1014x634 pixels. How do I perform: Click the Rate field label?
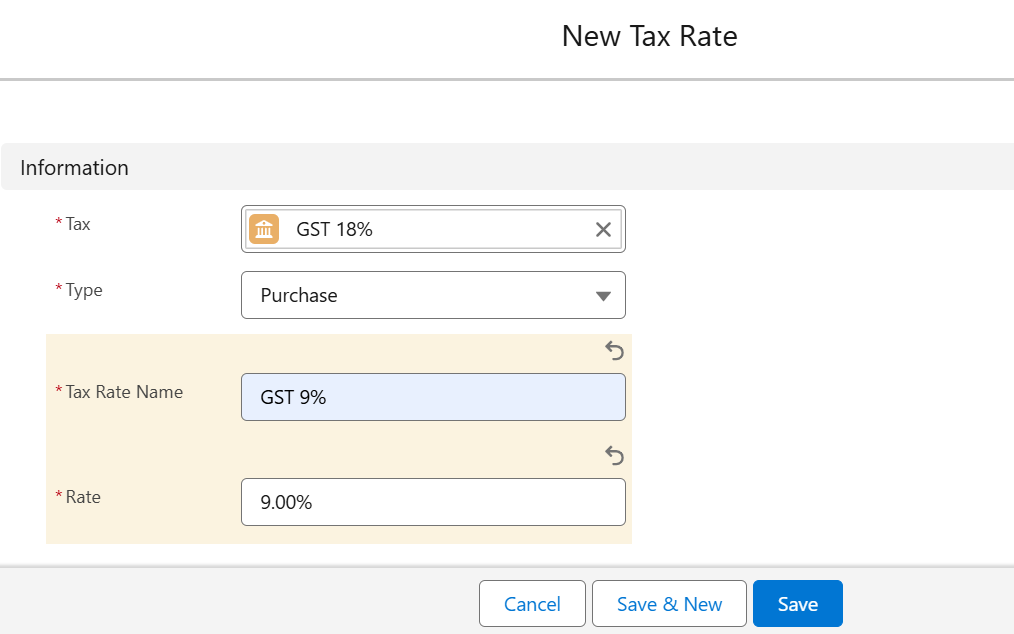[x=83, y=496]
